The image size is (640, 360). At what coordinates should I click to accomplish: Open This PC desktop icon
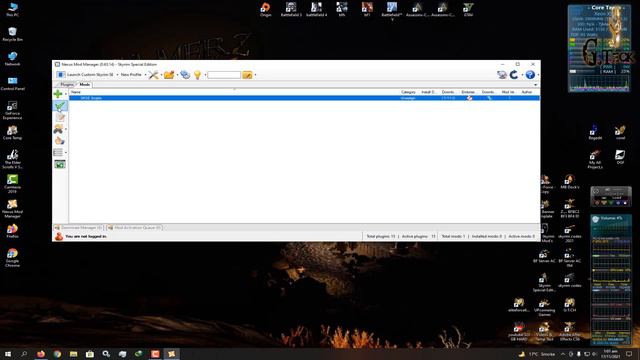12,10
